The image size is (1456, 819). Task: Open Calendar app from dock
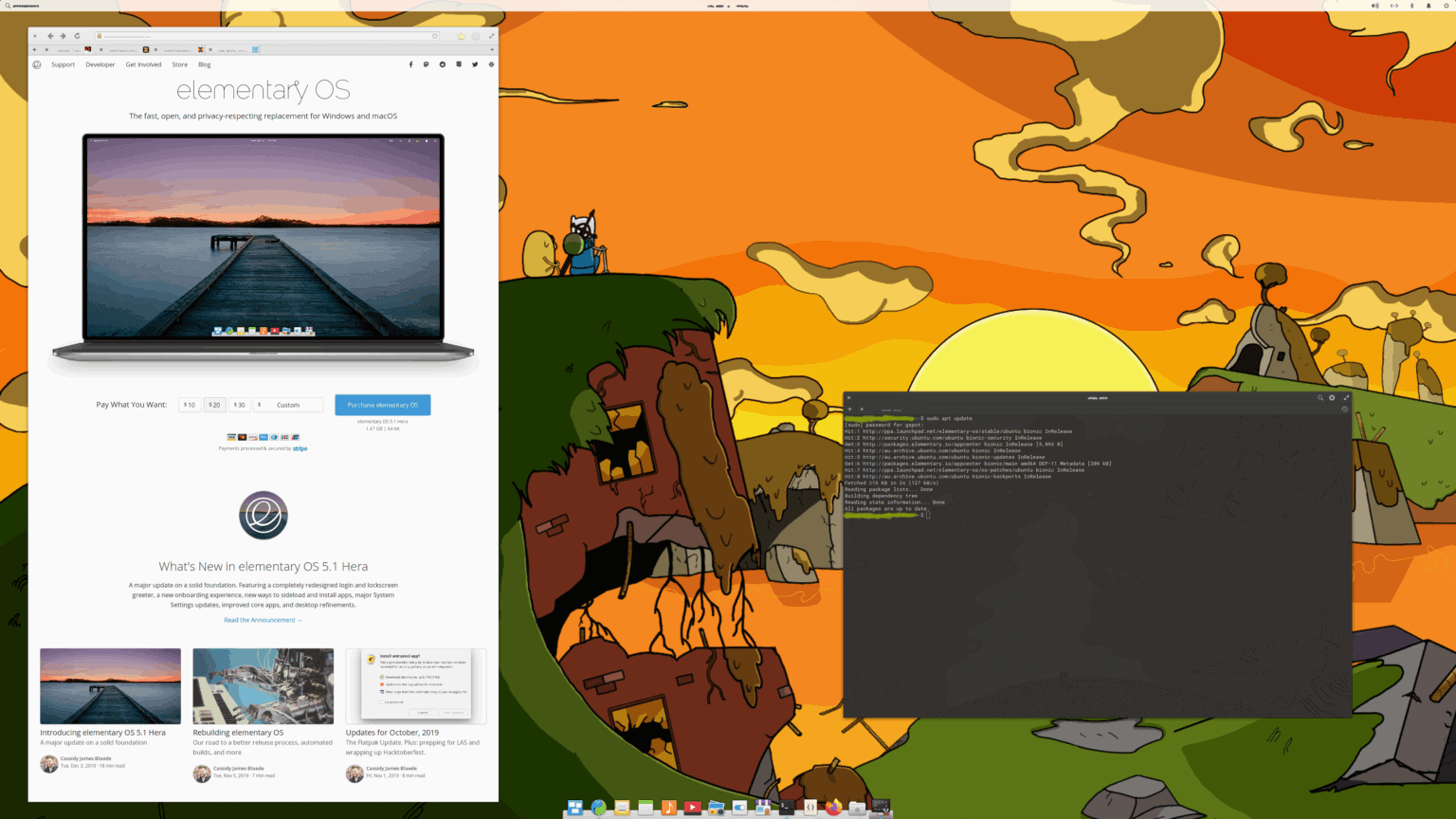646,808
